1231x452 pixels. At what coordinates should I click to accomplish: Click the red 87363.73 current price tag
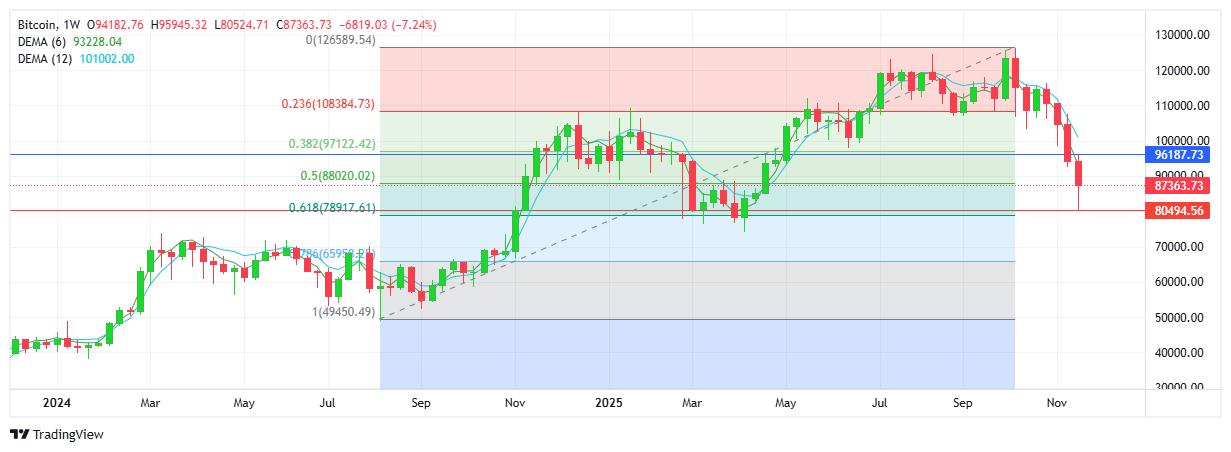coord(1180,186)
